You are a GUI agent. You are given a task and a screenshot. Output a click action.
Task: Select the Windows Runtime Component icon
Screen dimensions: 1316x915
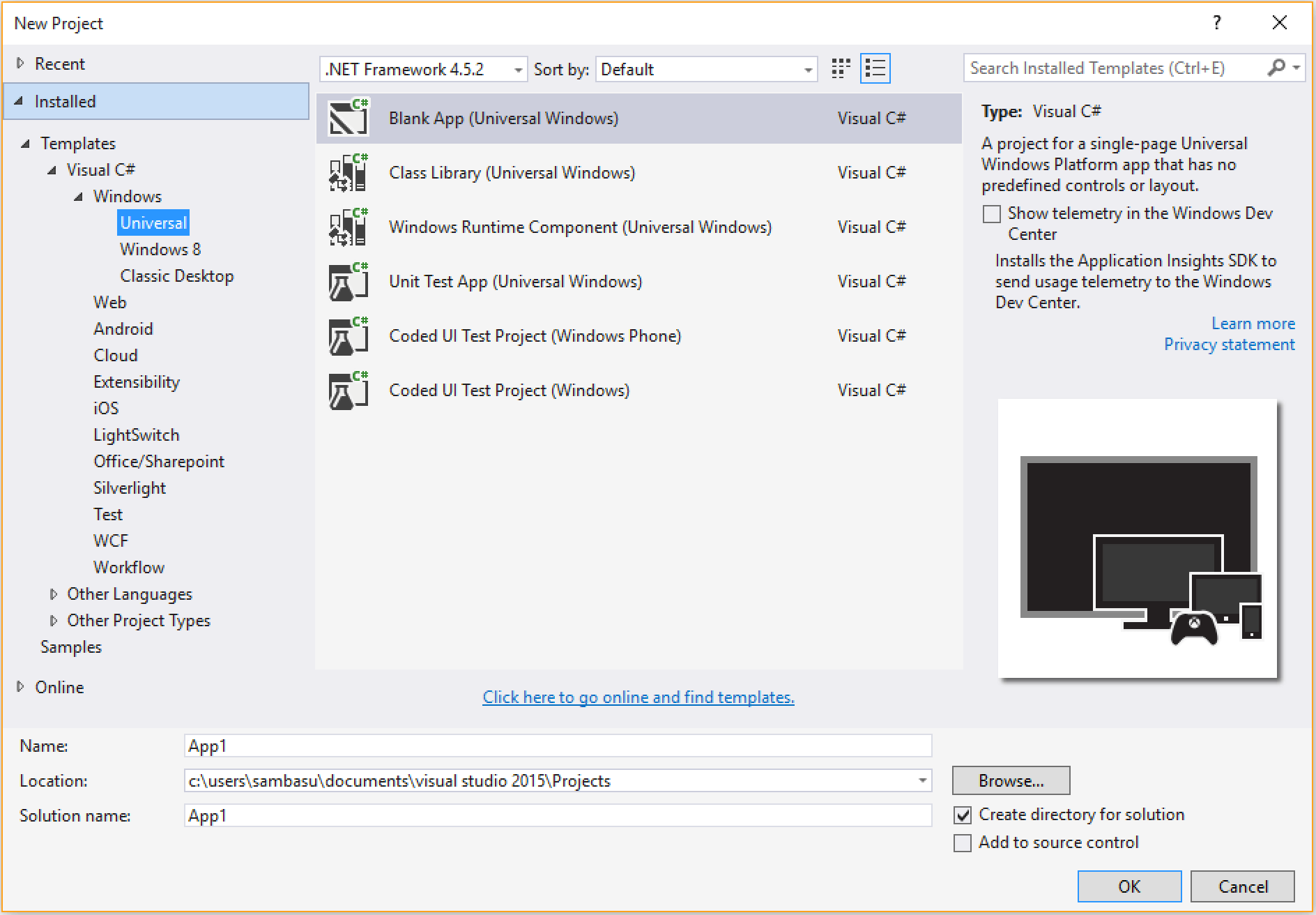[347, 227]
